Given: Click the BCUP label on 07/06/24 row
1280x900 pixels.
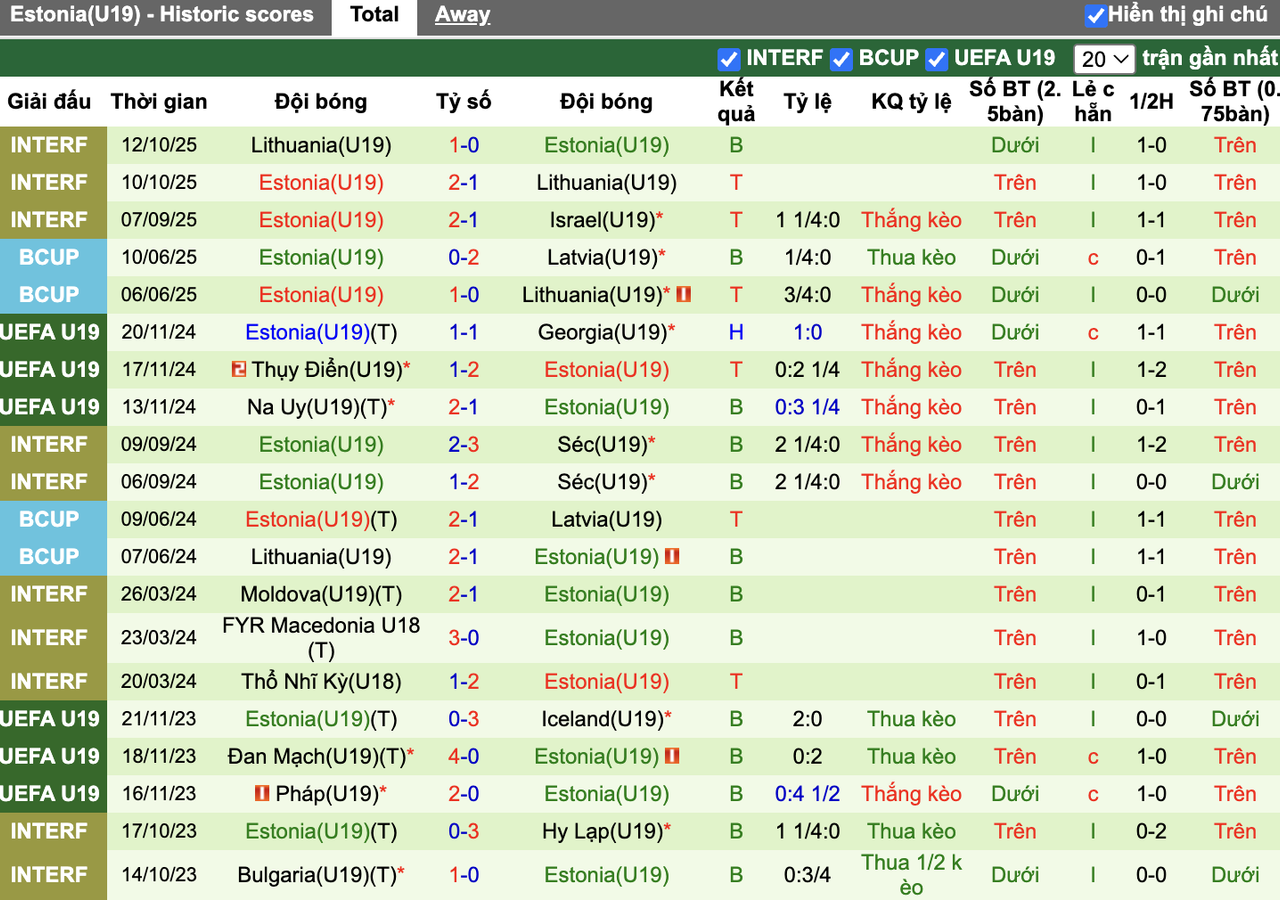Looking at the screenshot, I should pyautogui.click(x=49, y=557).
